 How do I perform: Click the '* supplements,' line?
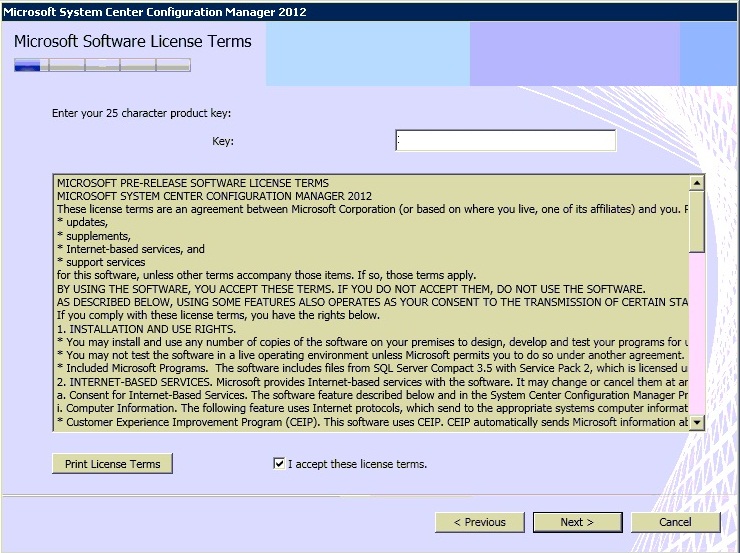[94, 236]
